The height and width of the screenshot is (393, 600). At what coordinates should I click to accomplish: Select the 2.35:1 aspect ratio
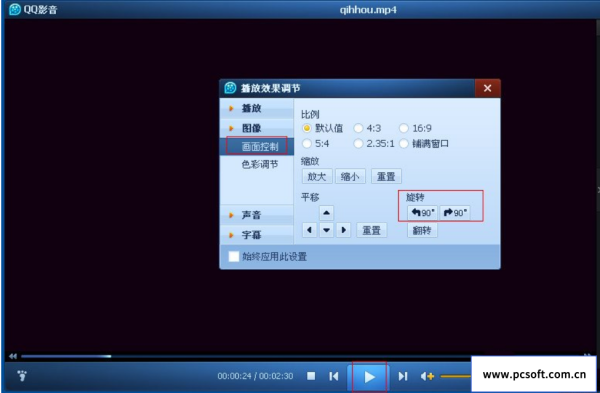point(358,144)
